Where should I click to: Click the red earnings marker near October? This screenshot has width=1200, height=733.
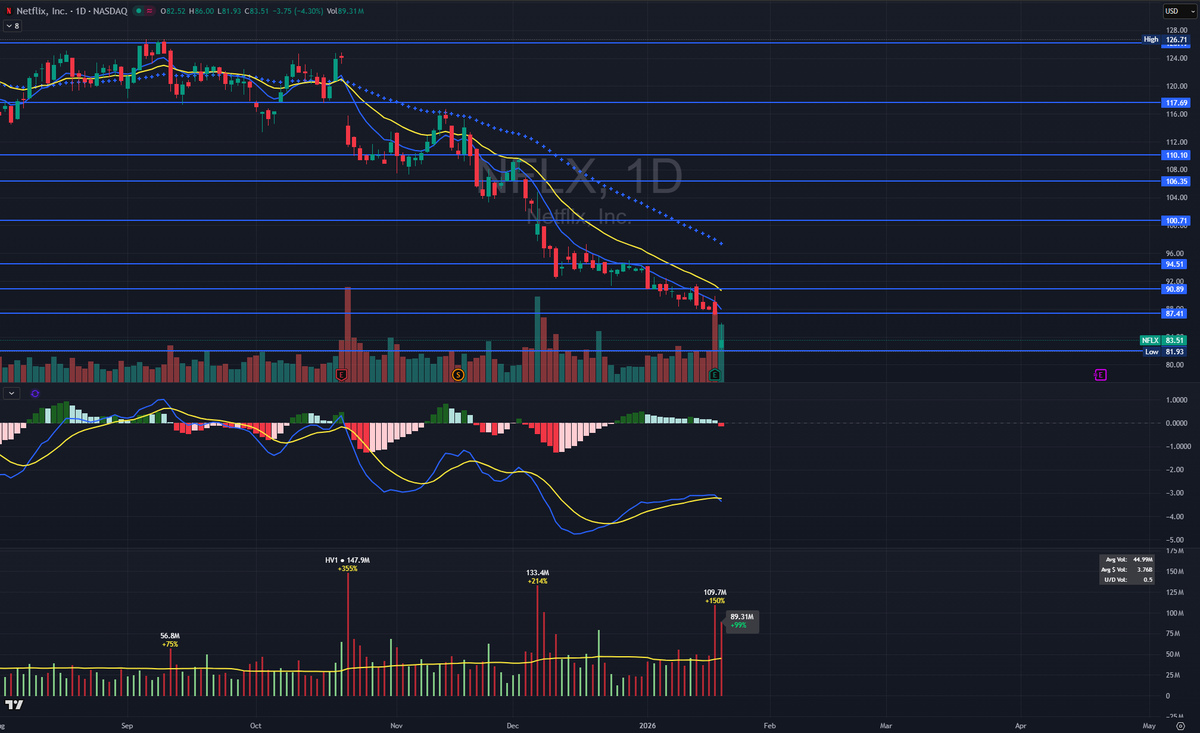[x=342, y=374]
